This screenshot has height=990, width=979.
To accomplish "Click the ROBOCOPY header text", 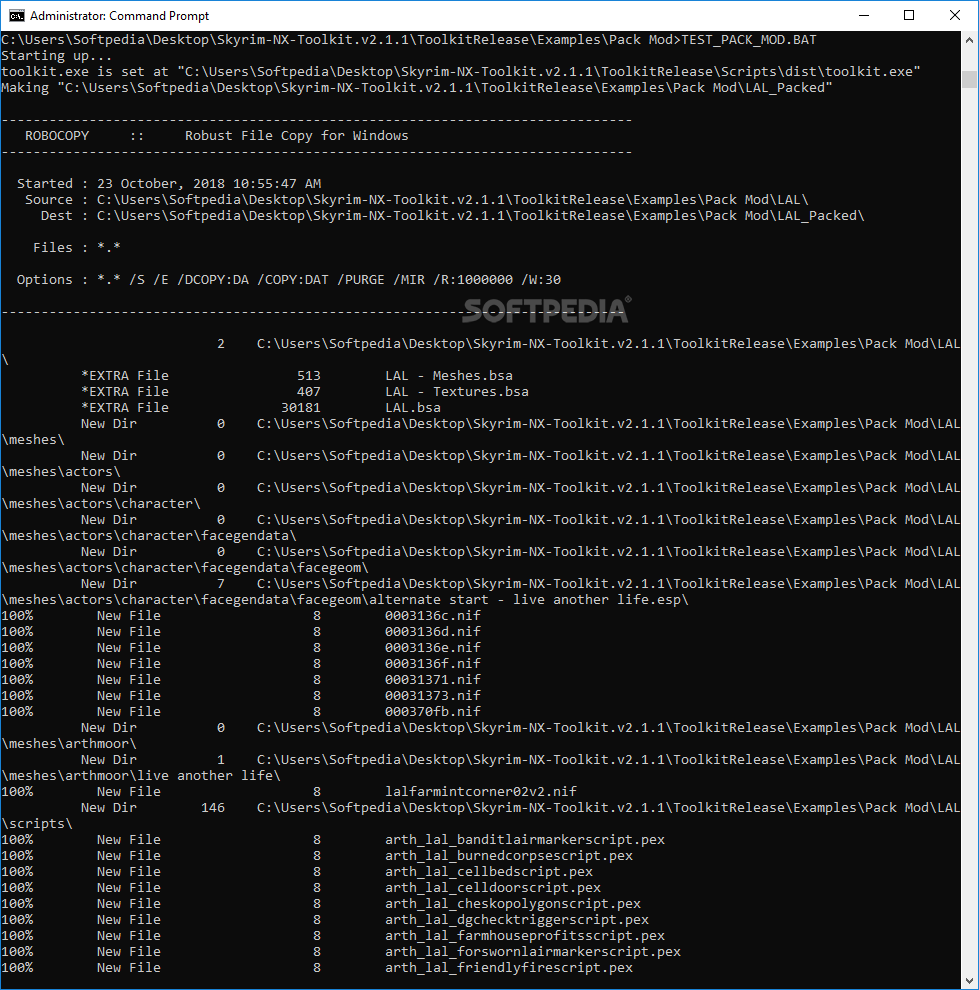I will pos(57,136).
